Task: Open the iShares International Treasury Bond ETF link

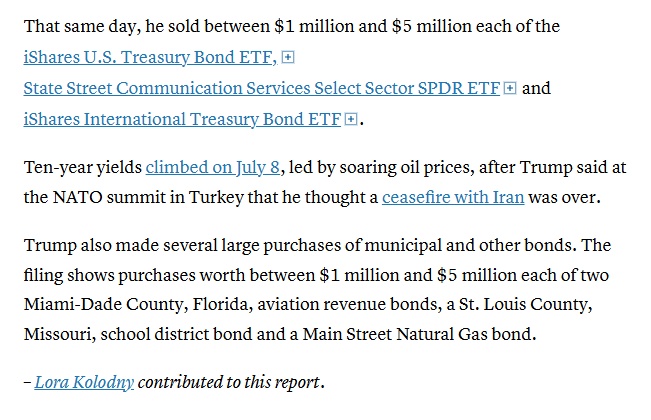Action: pyautogui.click(x=182, y=120)
